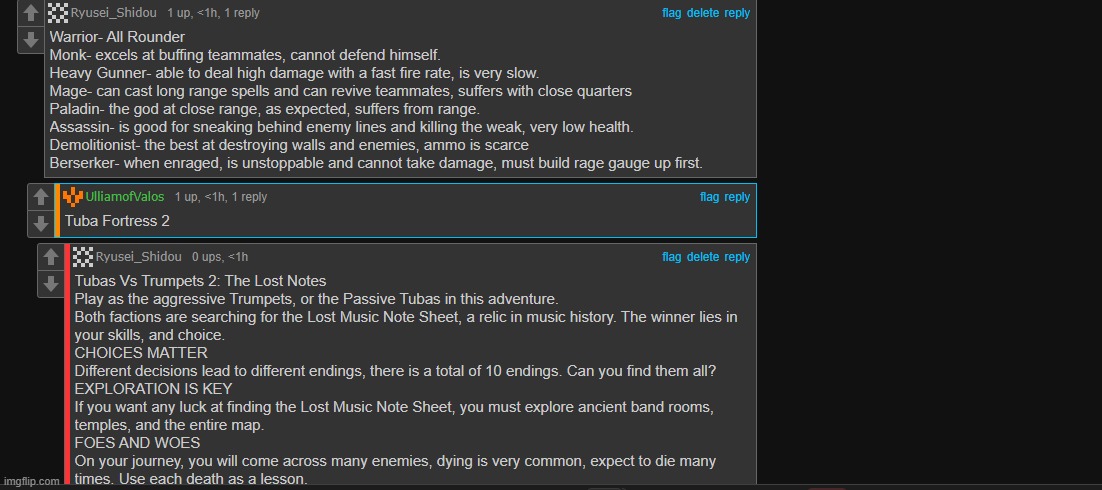Open Ryusei_Shidou profile on the bottom comment
This screenshot has width=1102, height=490.
pos(138,257)
